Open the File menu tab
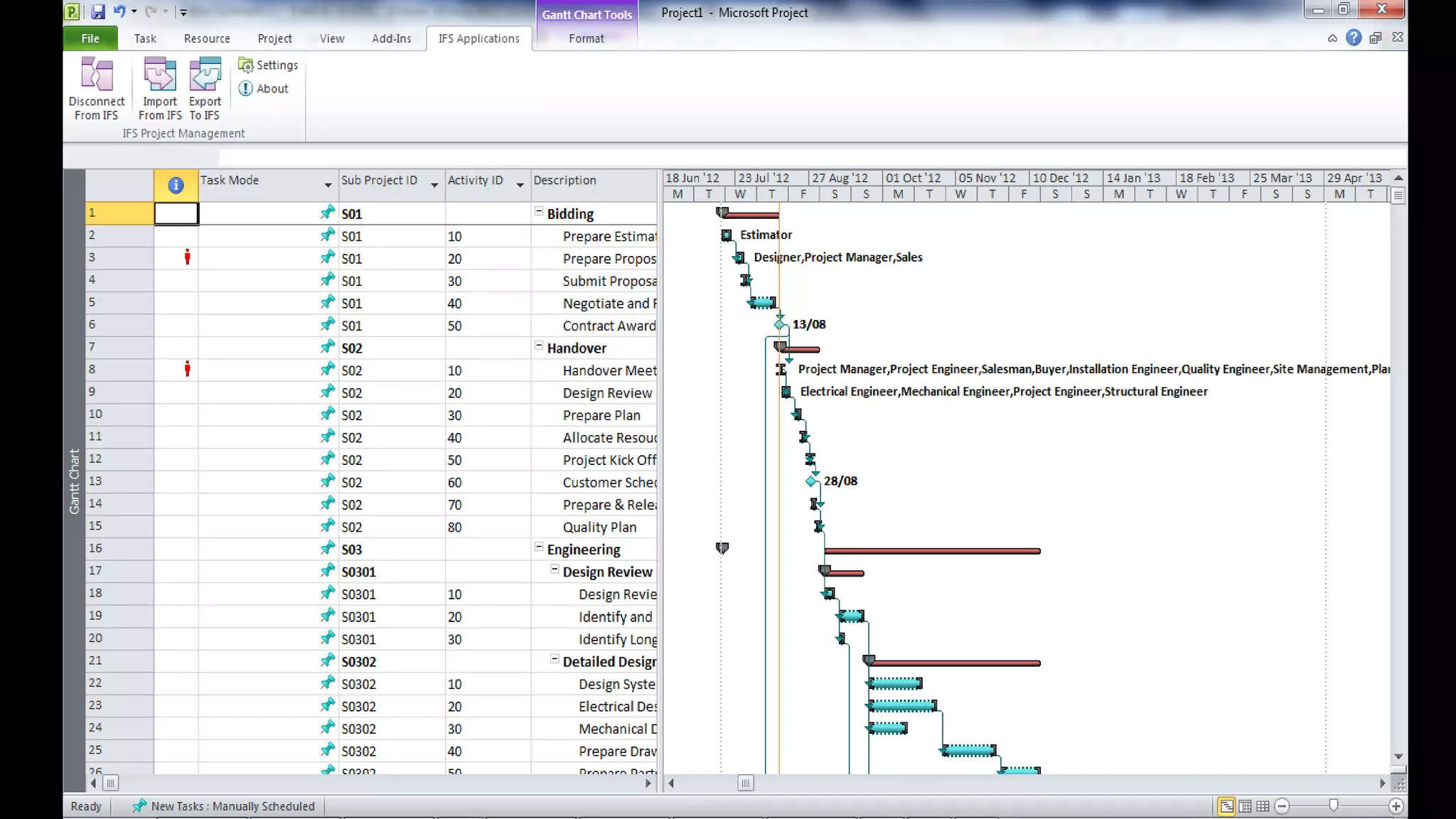The width and height of the screenshot is (1456, 819). (90, 38)
